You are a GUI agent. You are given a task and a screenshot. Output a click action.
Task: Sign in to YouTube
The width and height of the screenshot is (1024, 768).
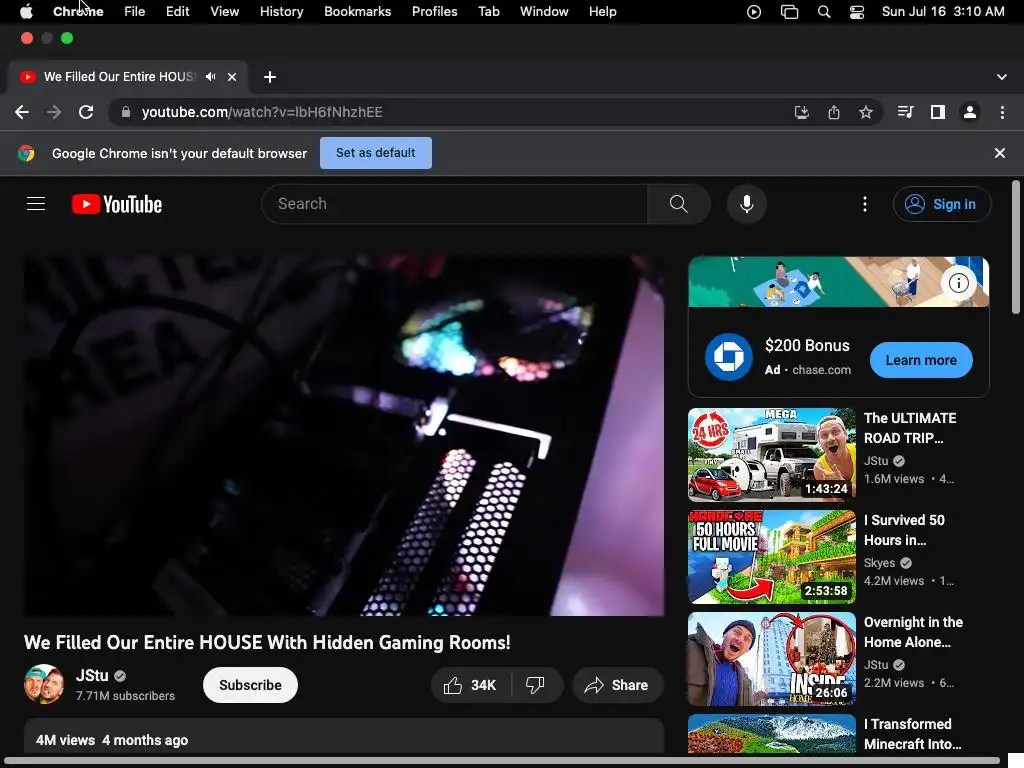tap(942, 204)
